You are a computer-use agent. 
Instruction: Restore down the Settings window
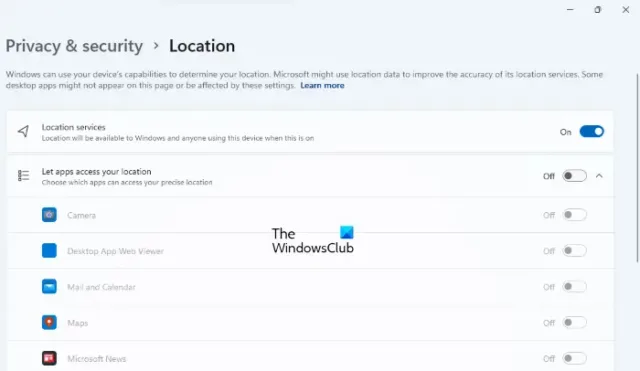pos(598,9)
